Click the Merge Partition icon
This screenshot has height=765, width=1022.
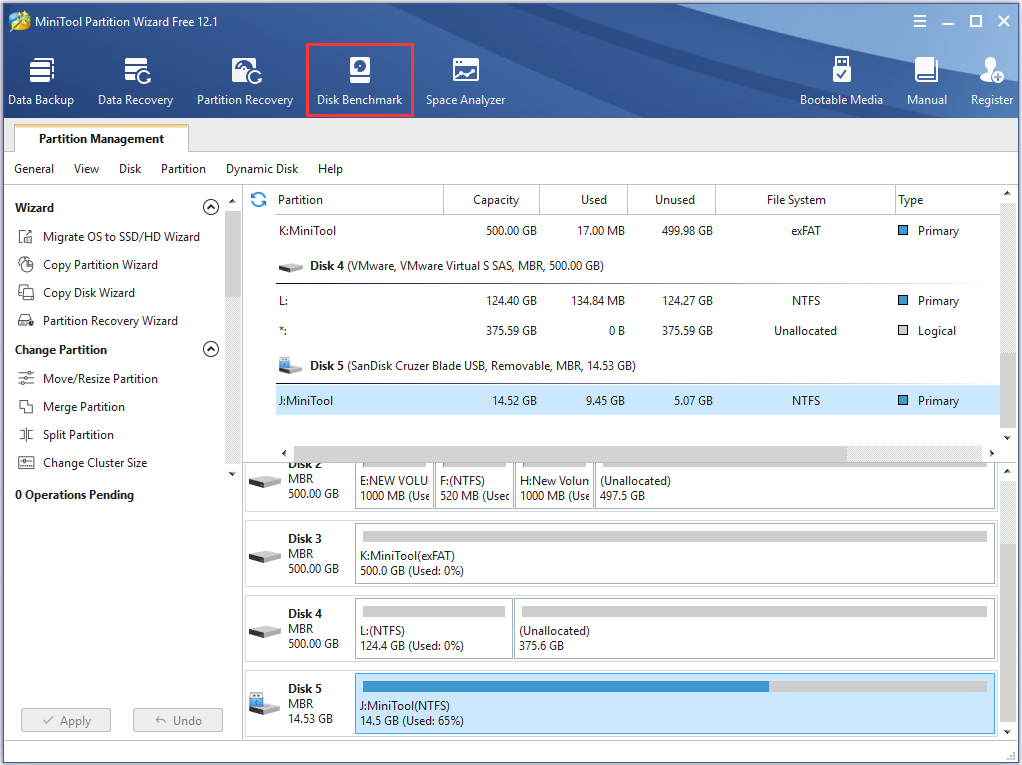coord(25,407)
